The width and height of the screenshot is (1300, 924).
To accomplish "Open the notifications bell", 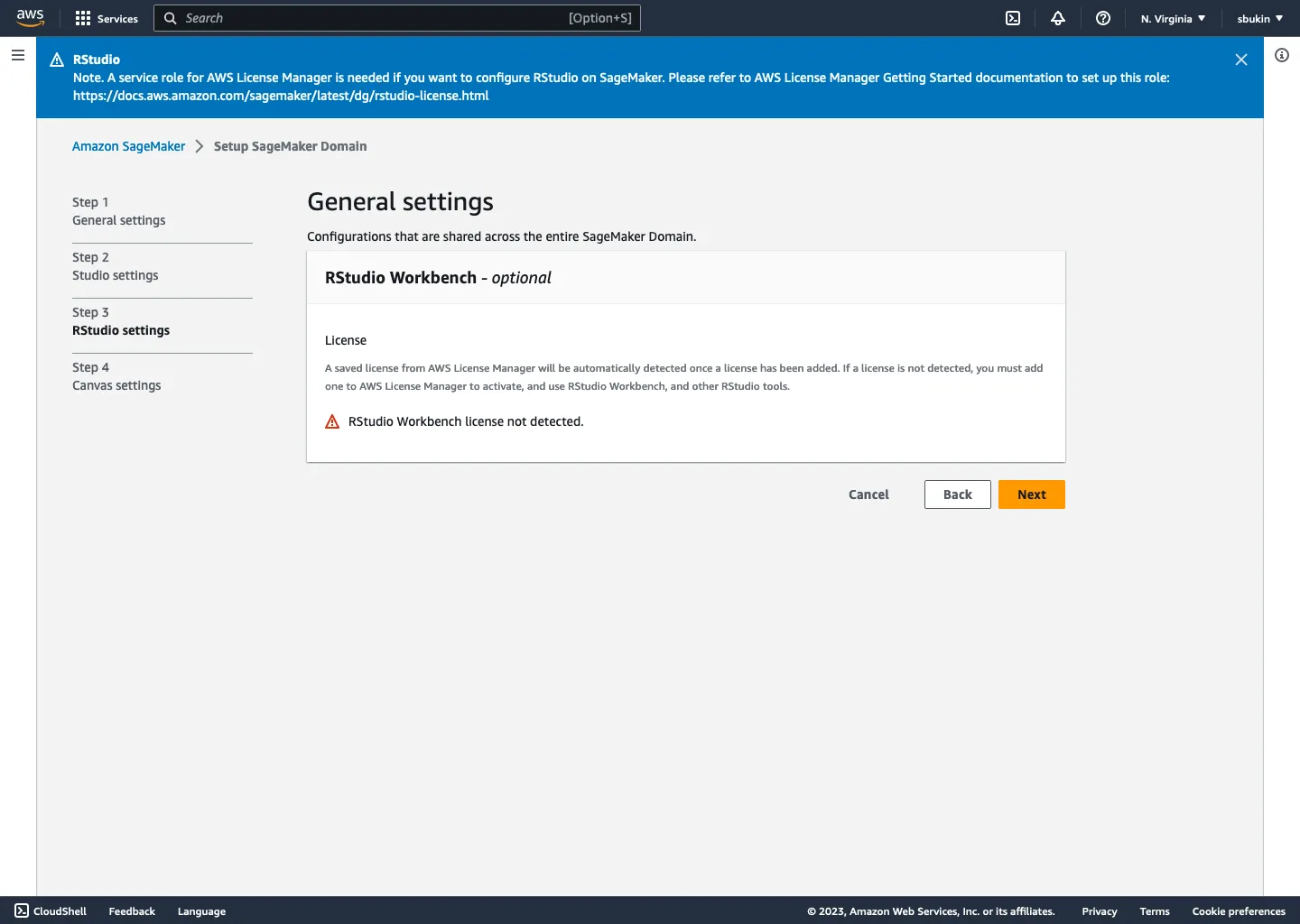I will (1058, 18).
